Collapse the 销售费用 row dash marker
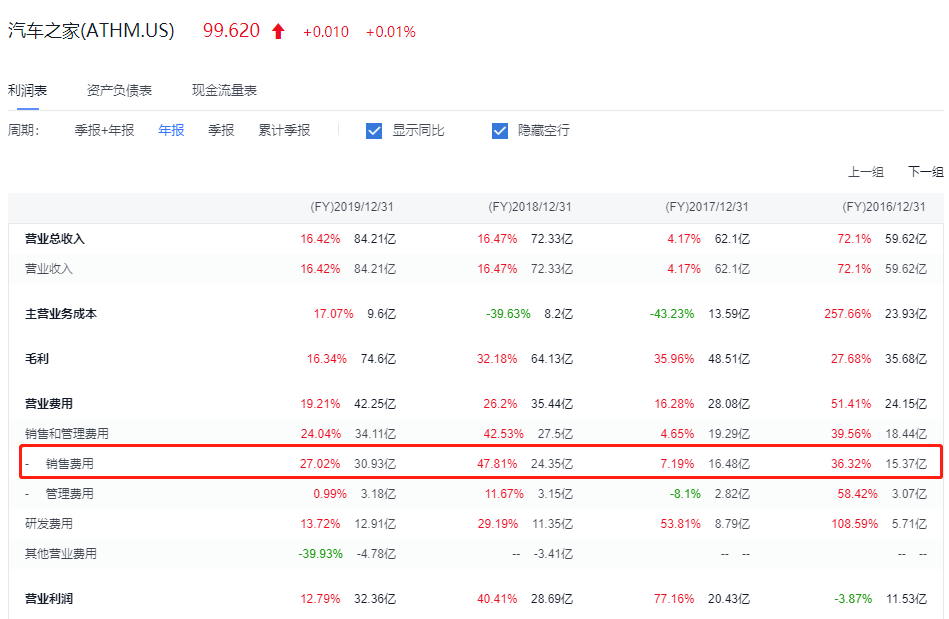 (x=28, y=464)
